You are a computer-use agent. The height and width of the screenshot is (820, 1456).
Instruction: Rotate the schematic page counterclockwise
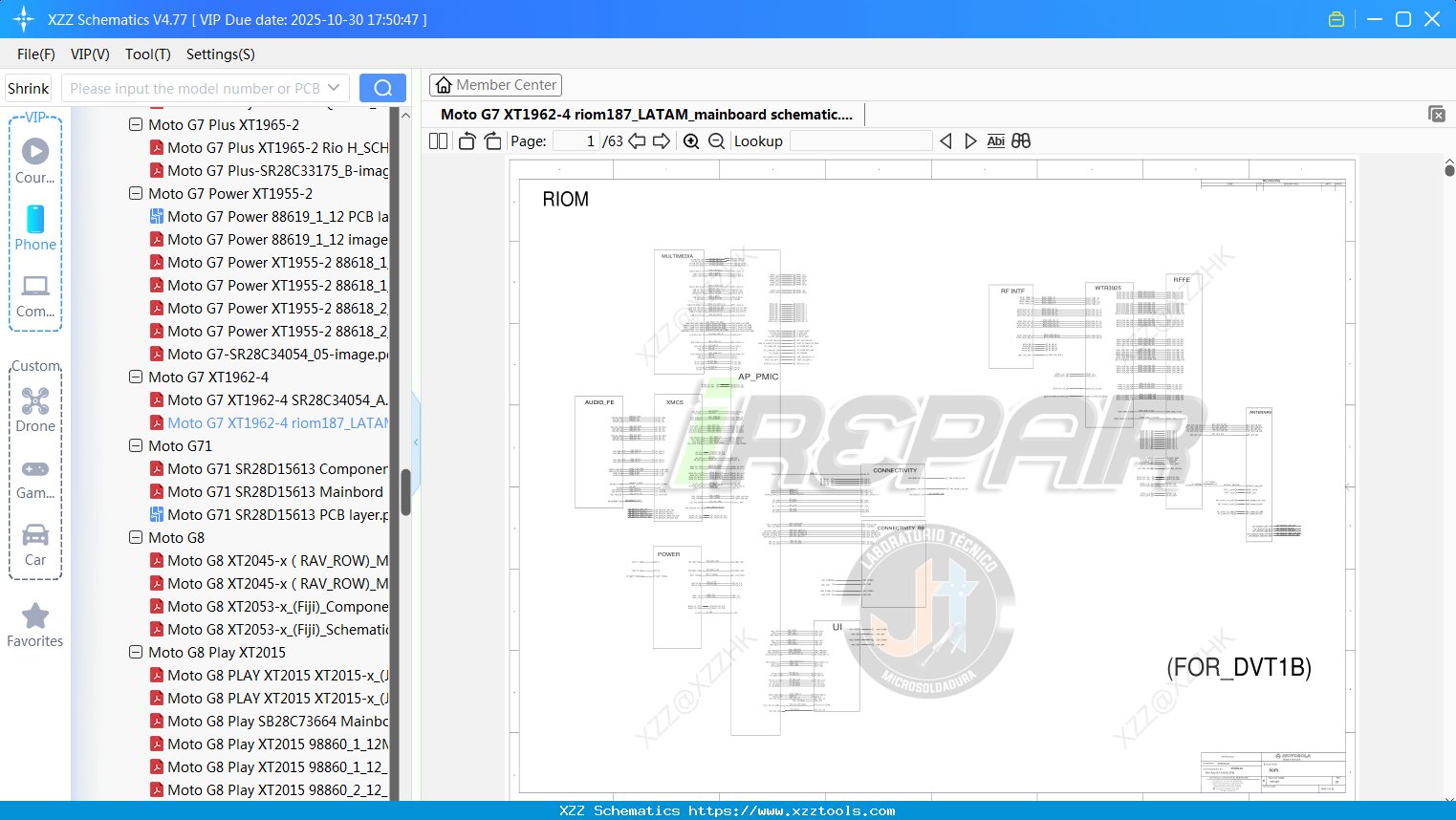(x=467, y=140)
